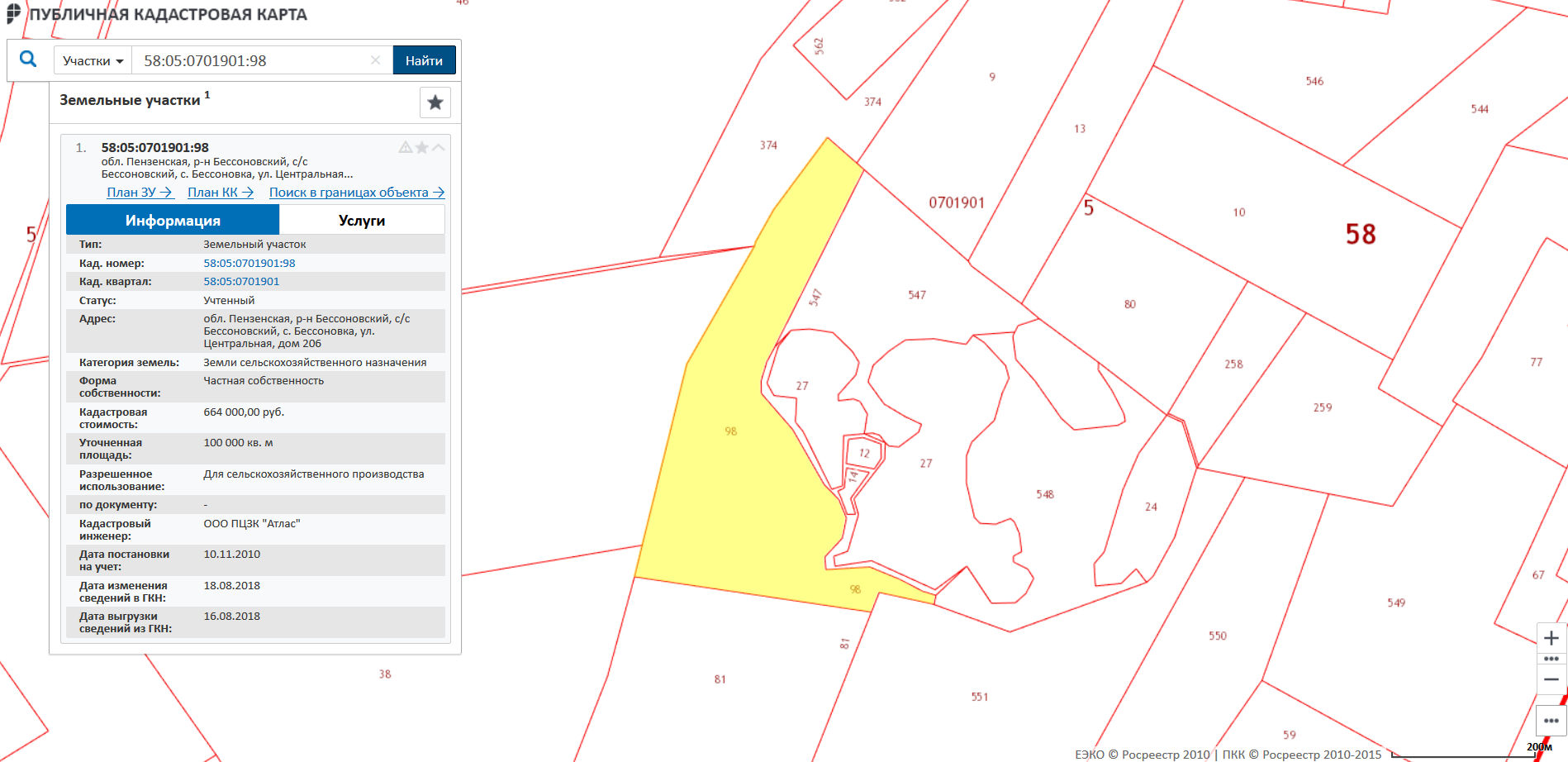Open the map tools menu with three dots
Screen dimensions: 1568x762
coord(1551,720)
